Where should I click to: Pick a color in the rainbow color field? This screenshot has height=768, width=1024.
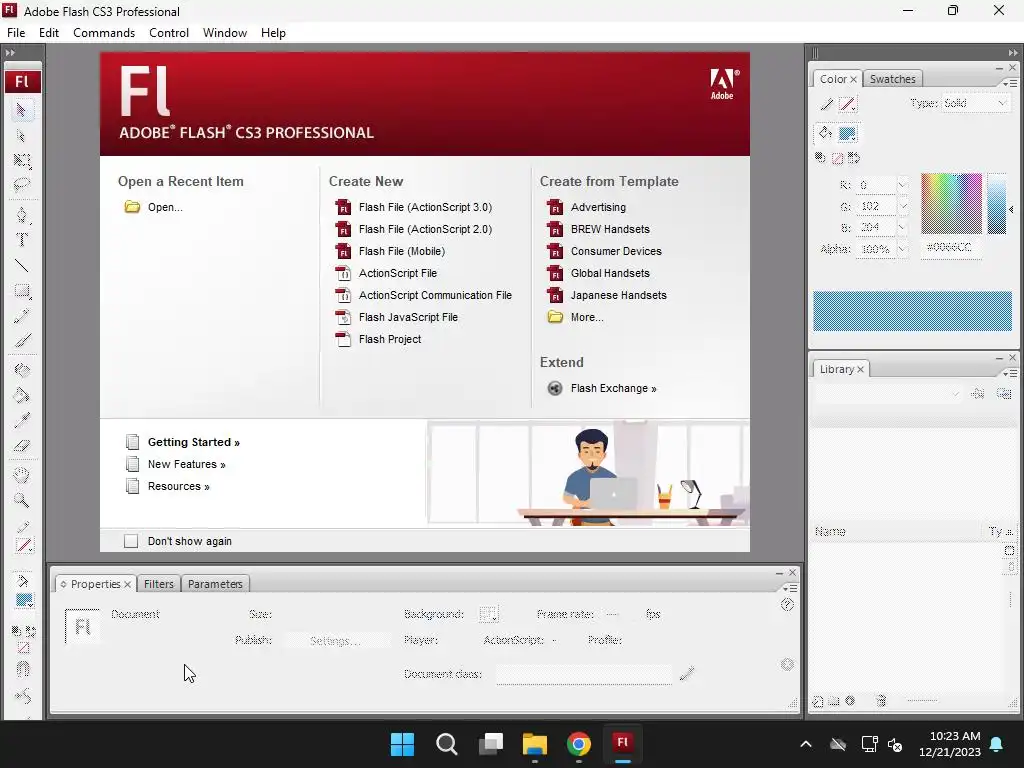[x=951, y=203]
